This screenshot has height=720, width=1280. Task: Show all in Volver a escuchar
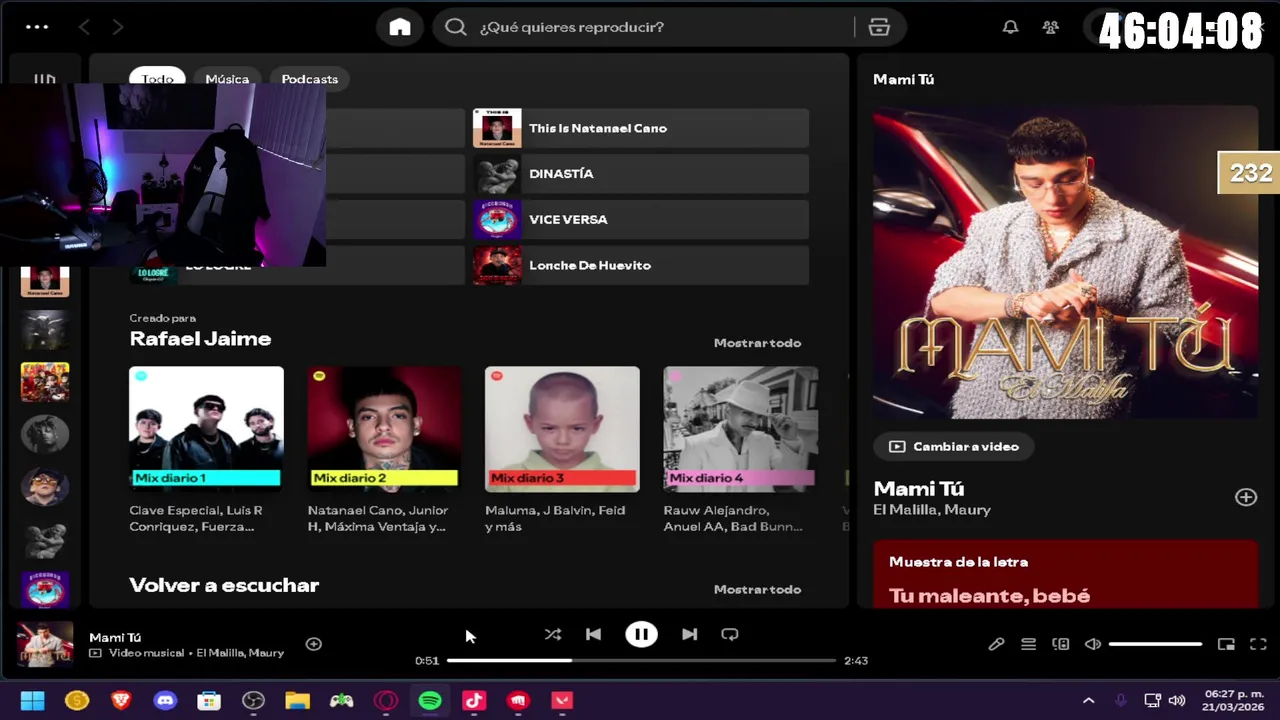pyautogui.click(x=757, y=589)
